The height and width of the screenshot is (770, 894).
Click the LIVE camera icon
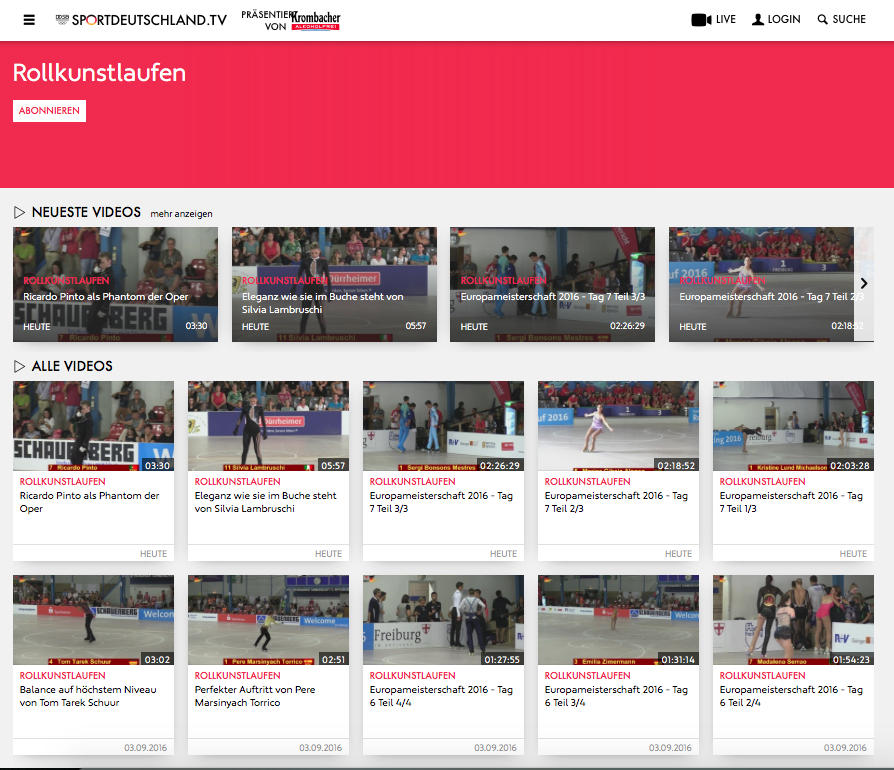pos(701,20)
